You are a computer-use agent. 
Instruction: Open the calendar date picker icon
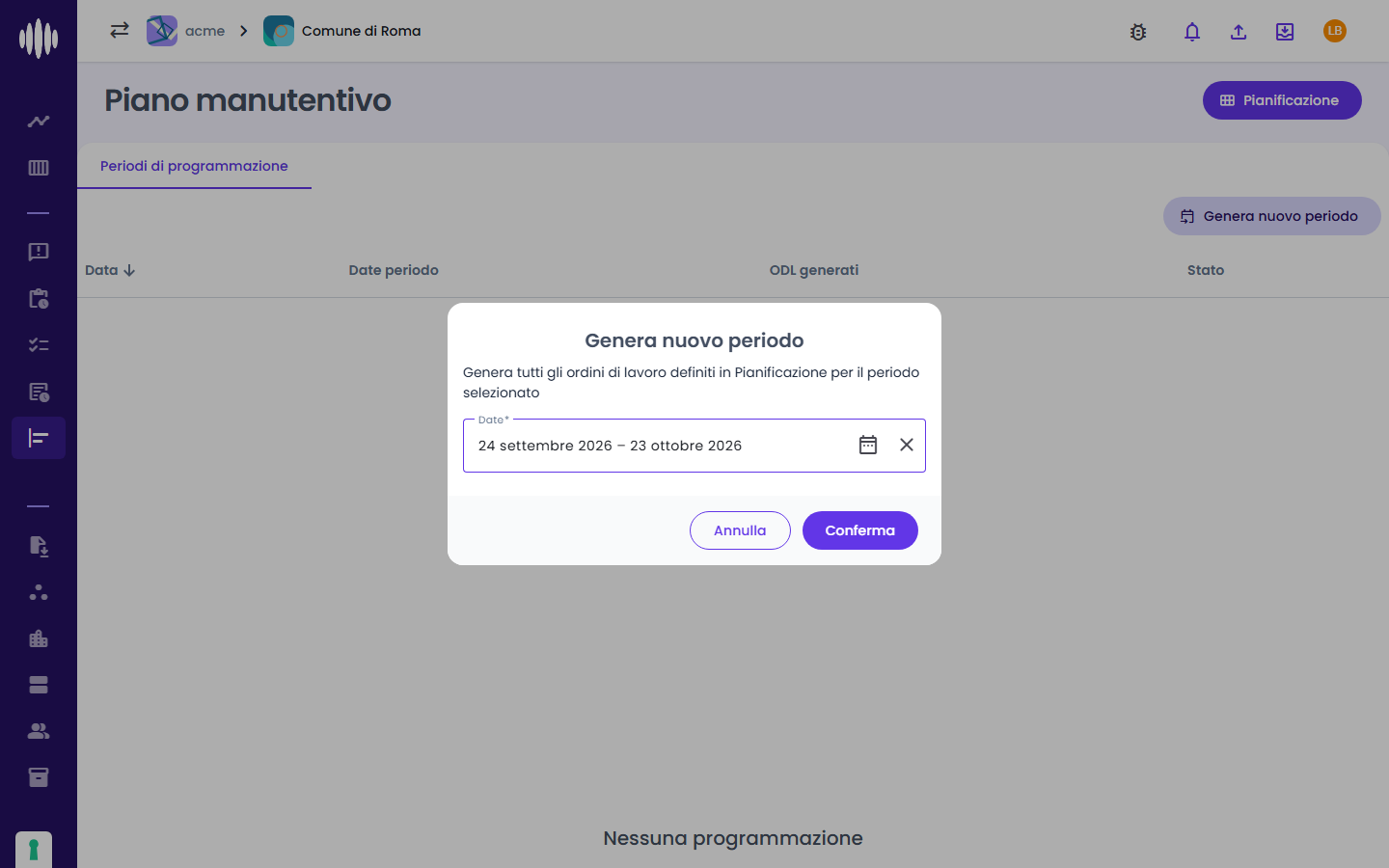pyautogui.click(x=868, y=445)
